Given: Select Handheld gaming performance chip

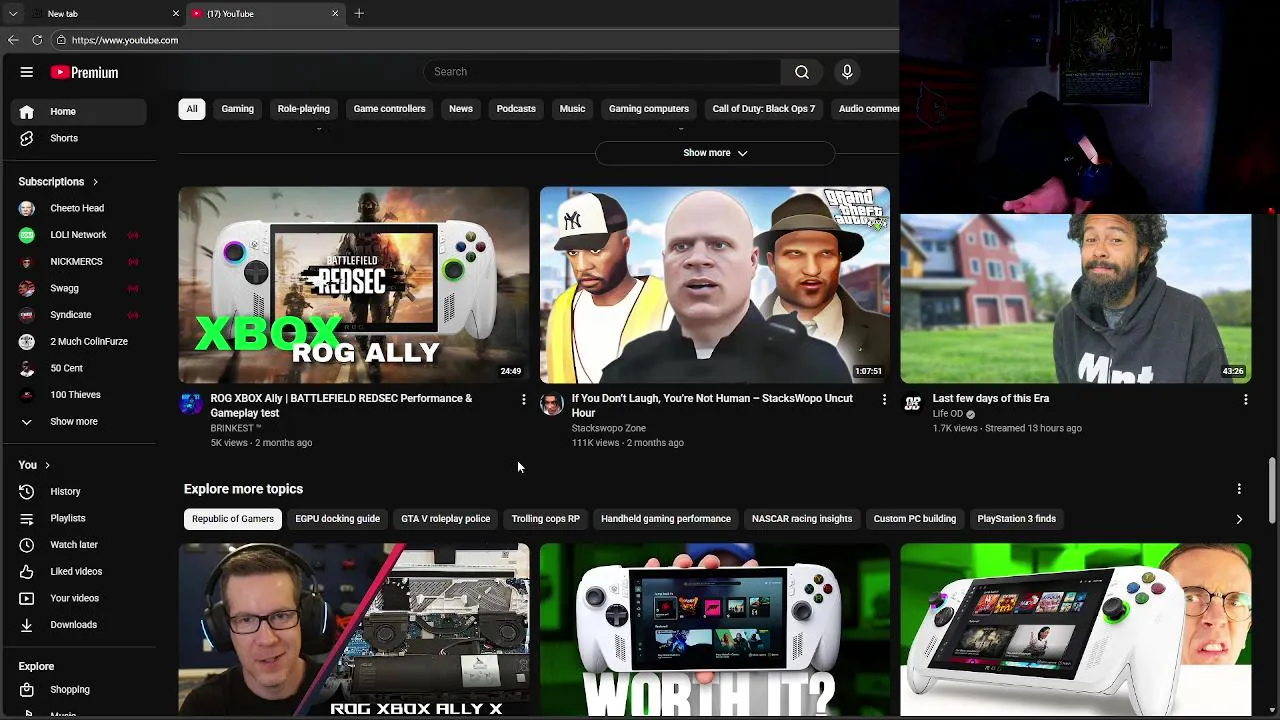Looking at the screenshot, I should 666,519.
